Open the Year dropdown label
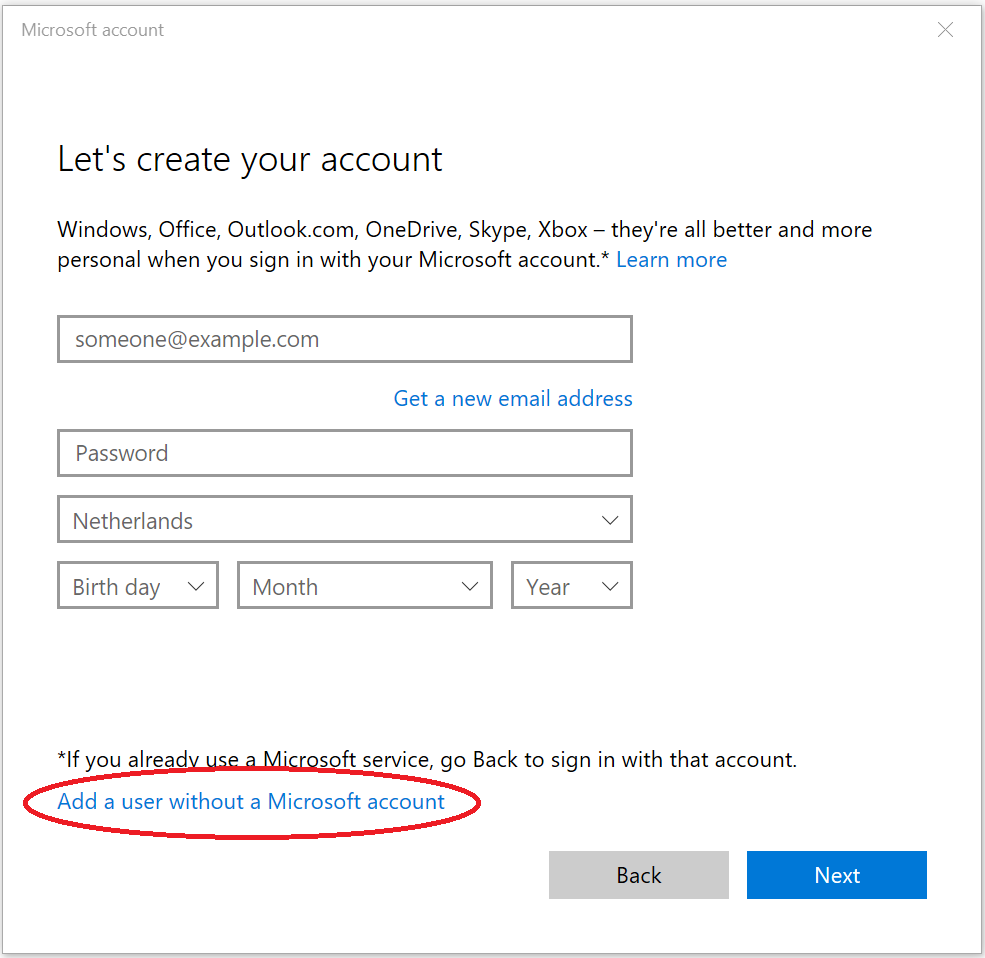Screen dimensions: 985x958 click(x=548, y=587)
